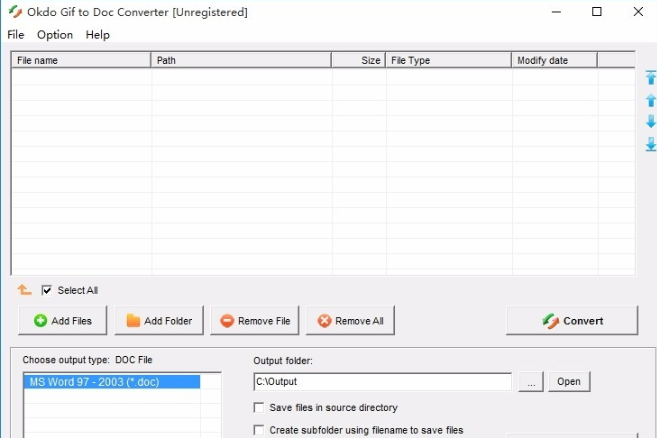The width and height of the screenshot is (657, 438).
Task: Click the Remove File button
Action: click(x=255, y=321)
